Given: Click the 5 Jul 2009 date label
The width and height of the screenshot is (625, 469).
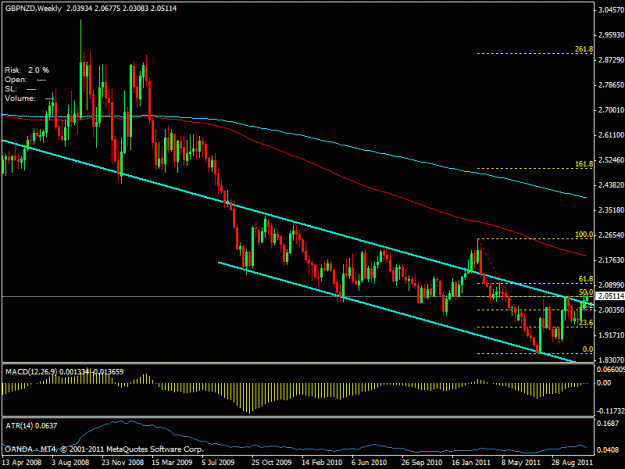Looking at the screenshot, I should tap(218, 463).
